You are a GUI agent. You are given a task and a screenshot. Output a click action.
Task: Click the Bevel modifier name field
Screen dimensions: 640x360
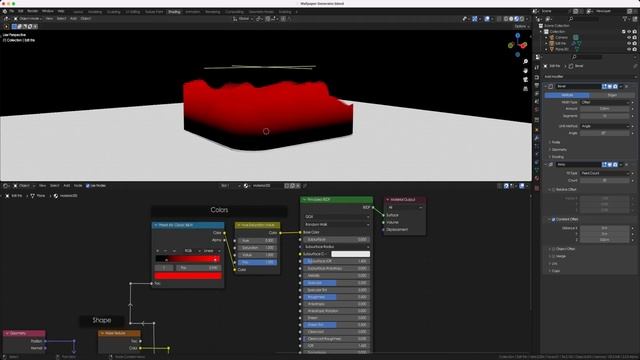(x=578, y=87)
